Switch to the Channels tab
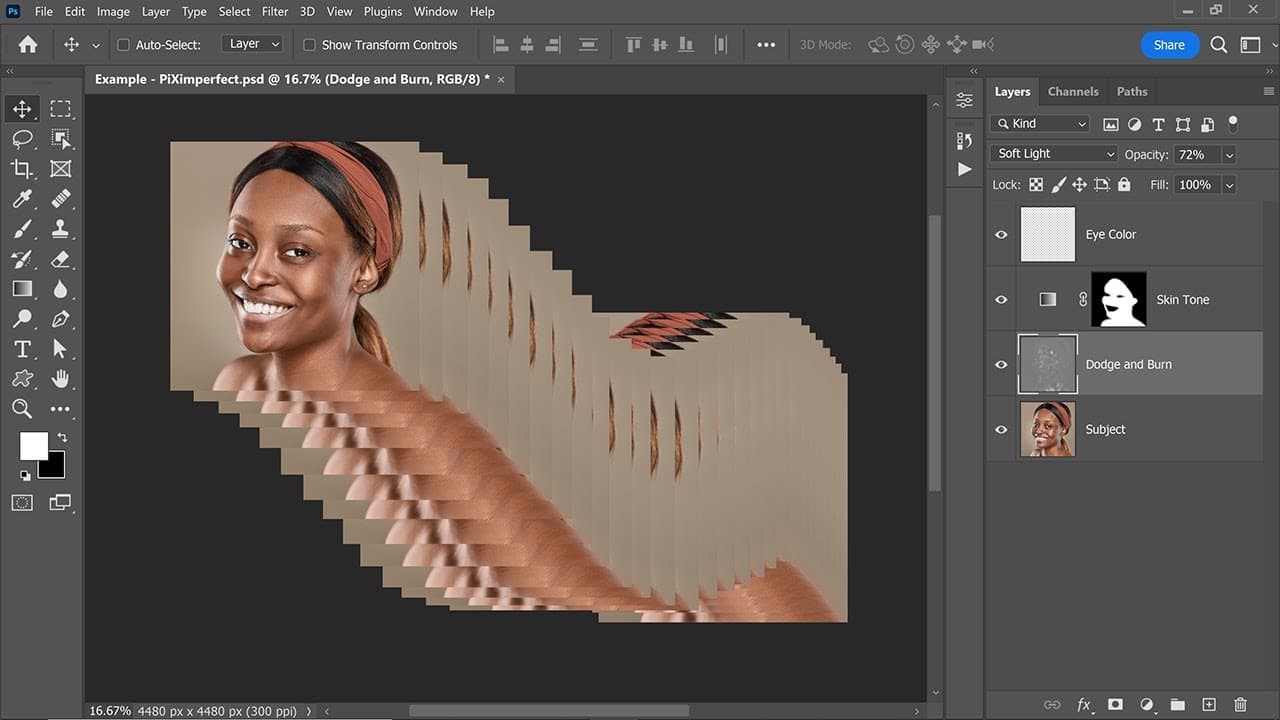Image resolution: width=1280 pixels, height=720 pixels. (x=1073, y=91)
